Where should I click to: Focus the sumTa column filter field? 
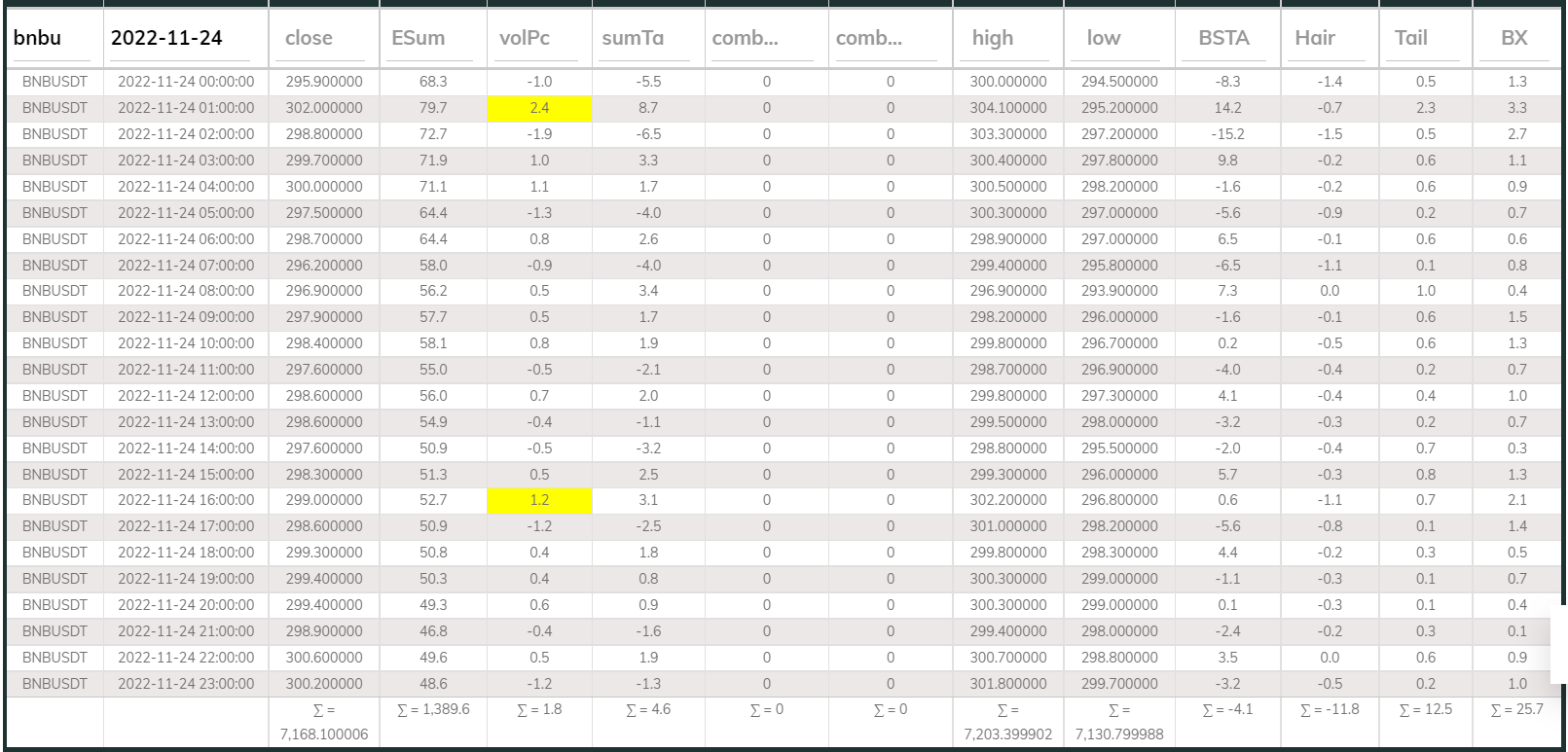coord(643,39)
